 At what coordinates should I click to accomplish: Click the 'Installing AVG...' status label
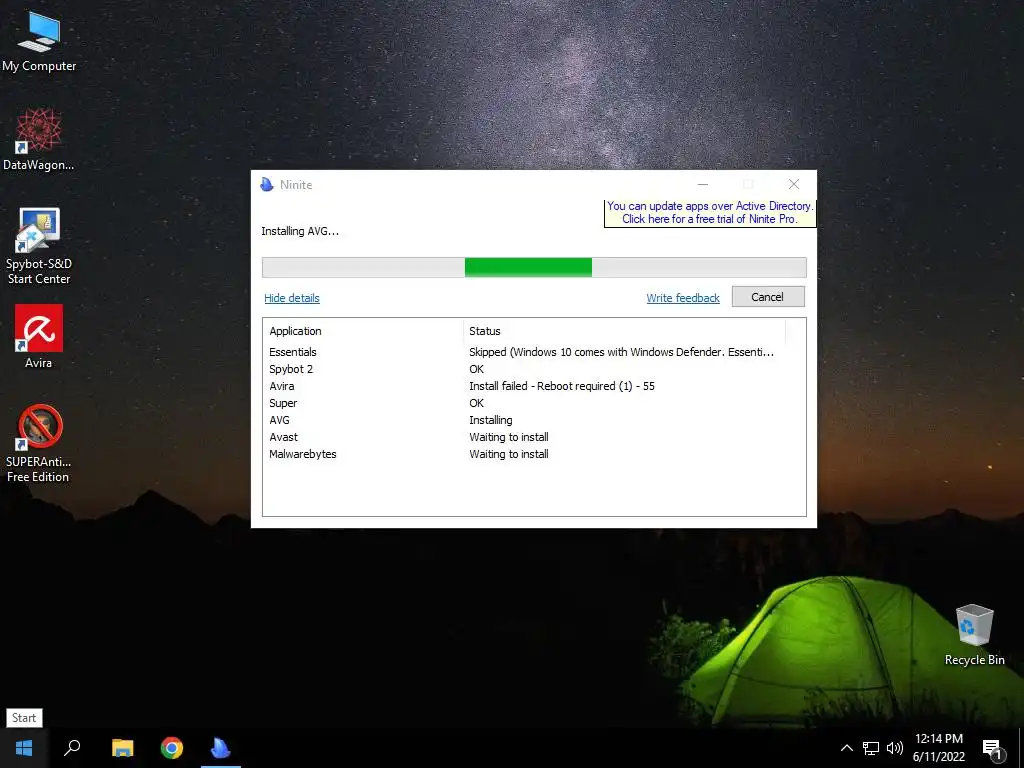(300, 231)
